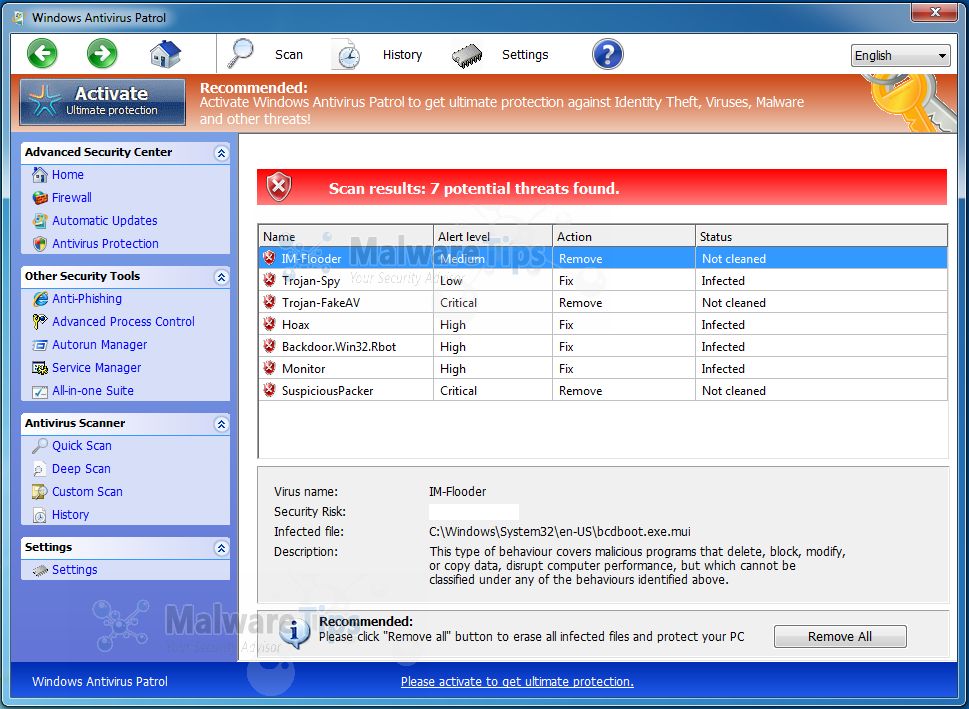The width and height of the screenshot is (969, 709).
Task: Open the language dropdown showing English
Action: 900,56
